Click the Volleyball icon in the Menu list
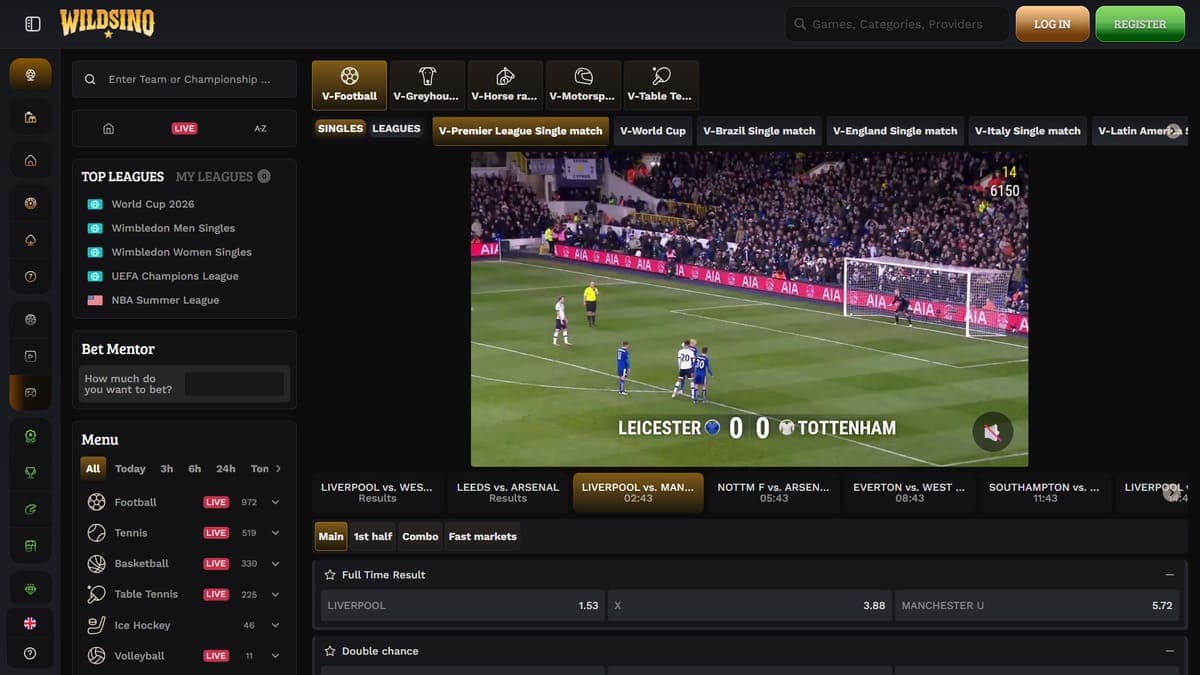The width and height of the screenshot is (1200, 675). point(96,656)
